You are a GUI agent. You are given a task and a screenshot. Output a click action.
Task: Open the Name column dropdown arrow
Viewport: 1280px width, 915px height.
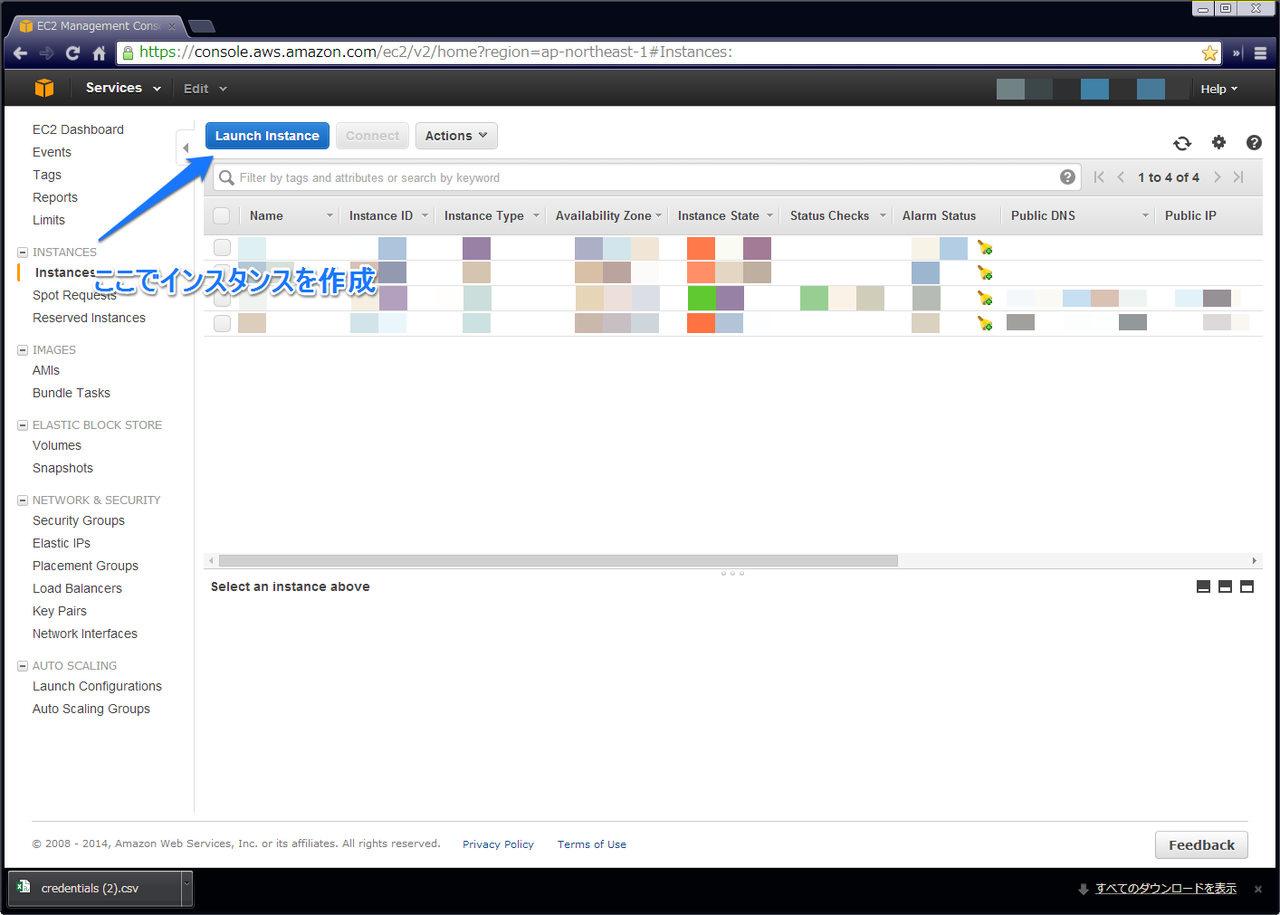click(330, 216)
